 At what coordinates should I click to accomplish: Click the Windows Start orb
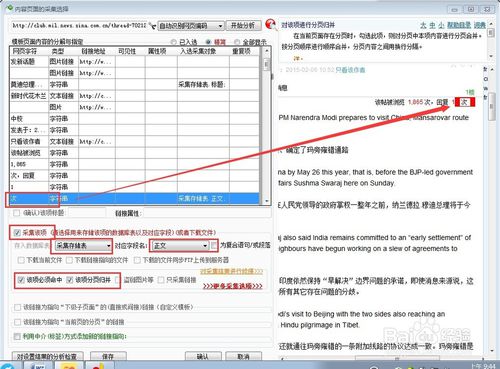click(7, 366)
